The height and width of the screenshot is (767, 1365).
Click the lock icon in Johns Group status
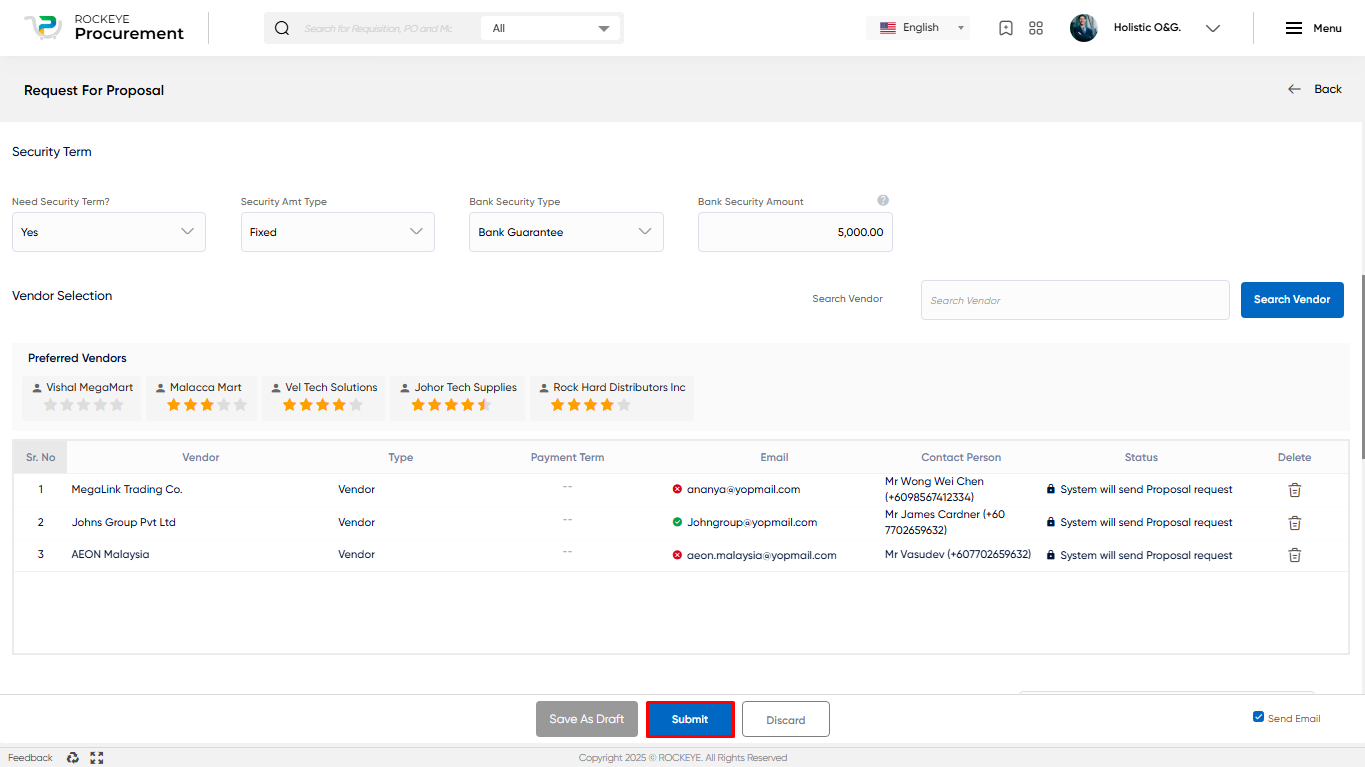(1051, 522)
